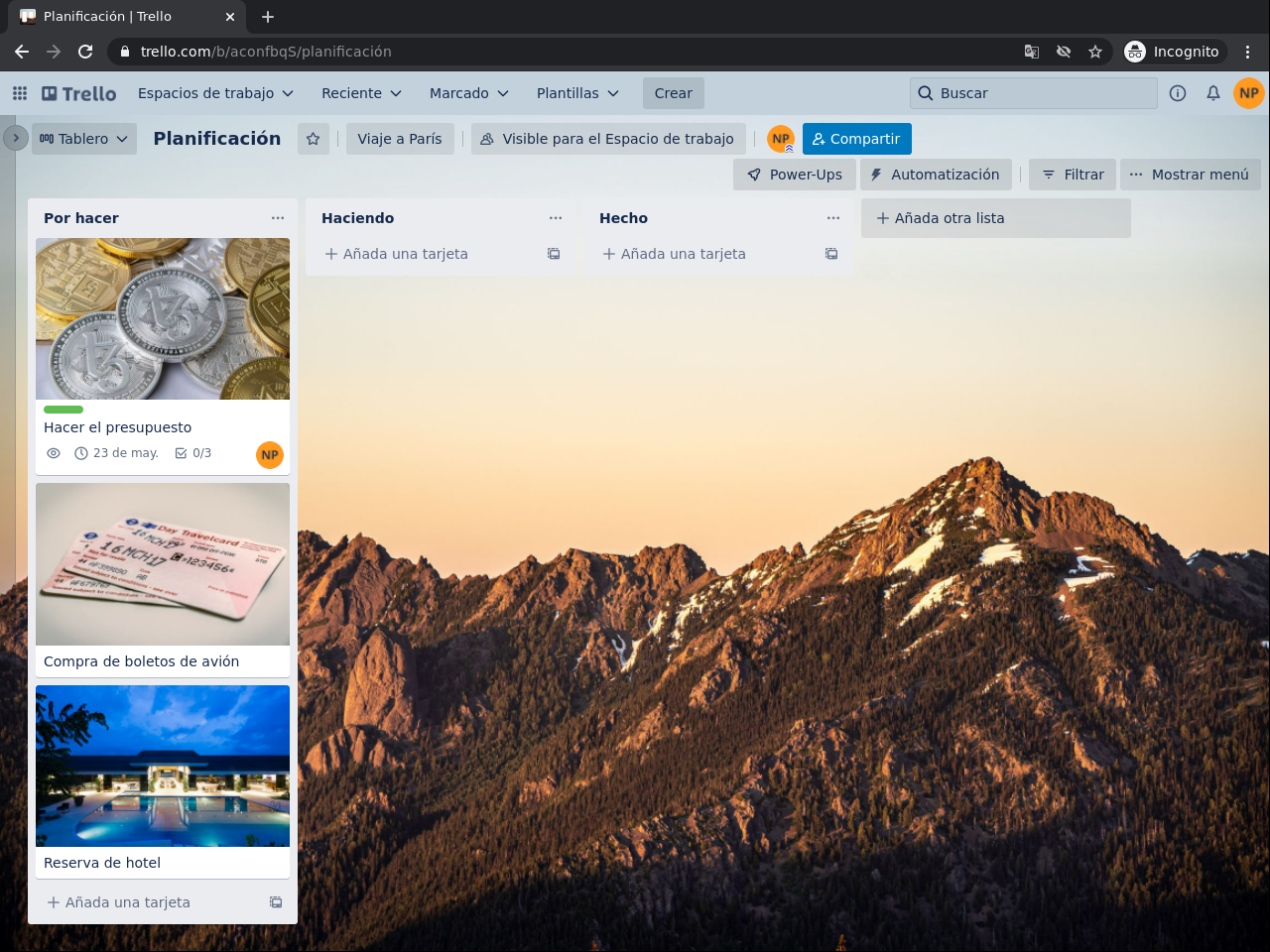Open the notifications bell
1270x952 pixels.
(1213, 93)
